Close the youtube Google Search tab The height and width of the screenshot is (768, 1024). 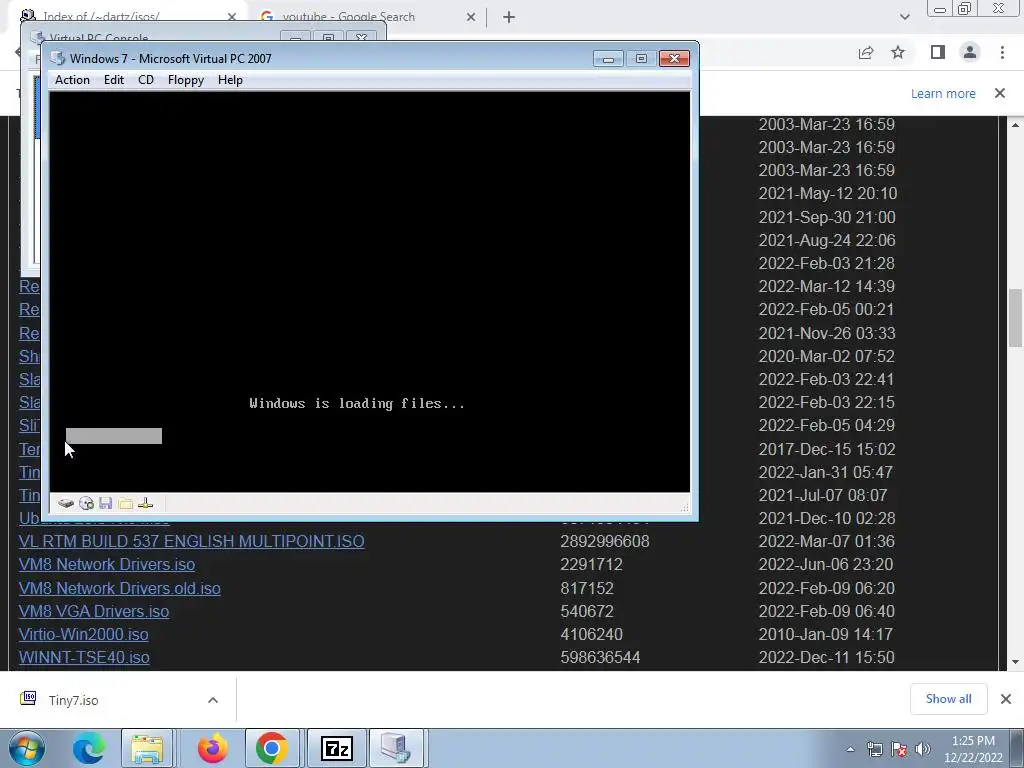471,17
